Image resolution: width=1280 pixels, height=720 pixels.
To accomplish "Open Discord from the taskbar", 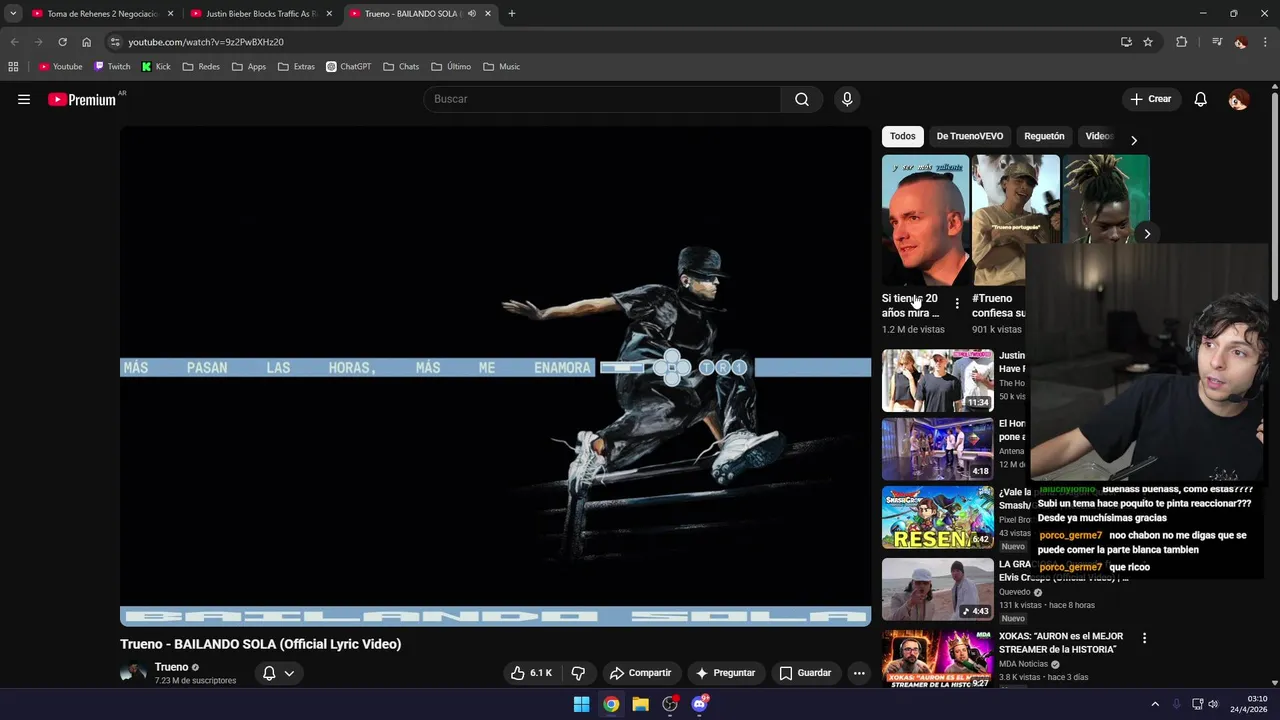I will (699, 704).
